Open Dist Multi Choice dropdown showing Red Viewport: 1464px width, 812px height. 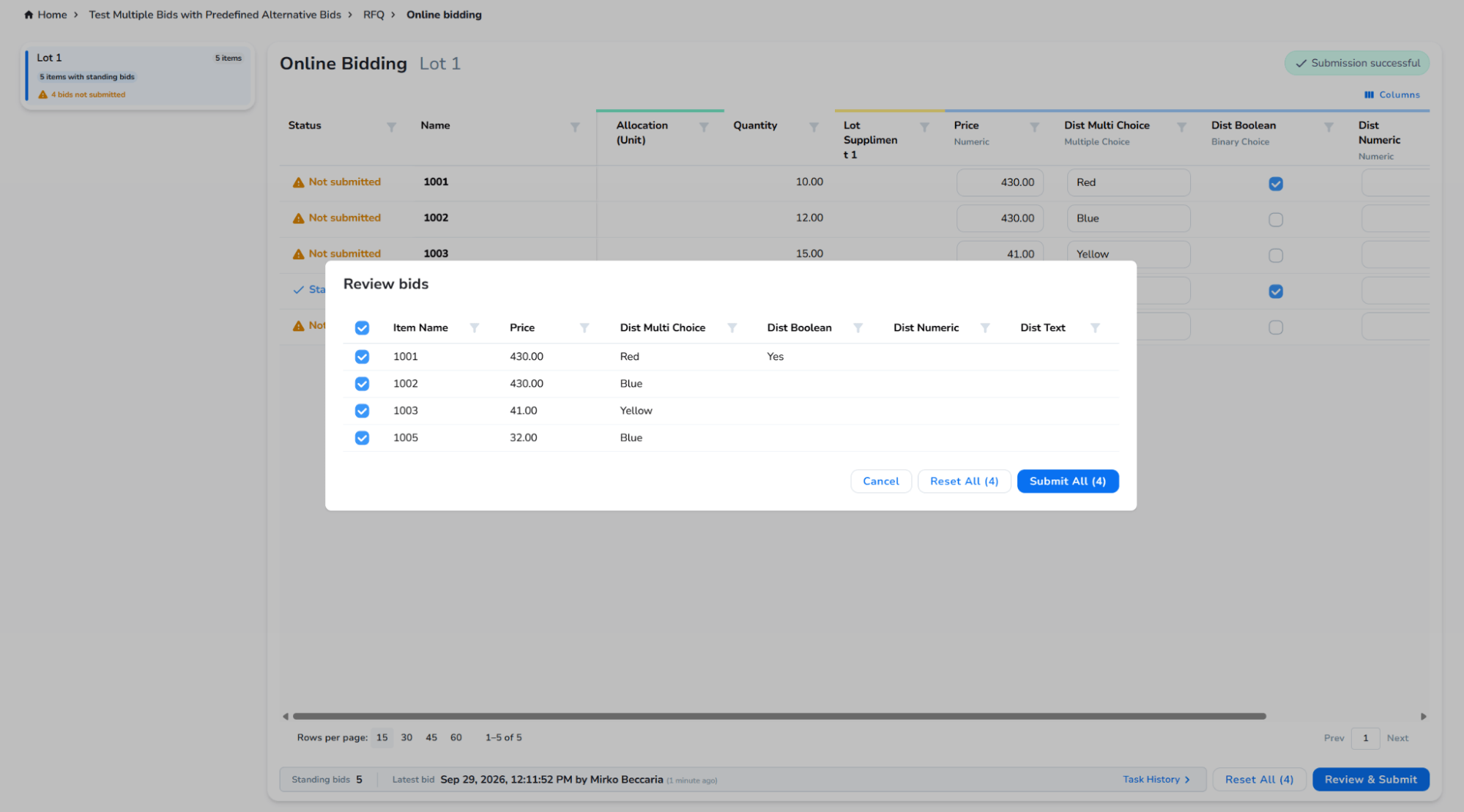tap(1129, 182)
